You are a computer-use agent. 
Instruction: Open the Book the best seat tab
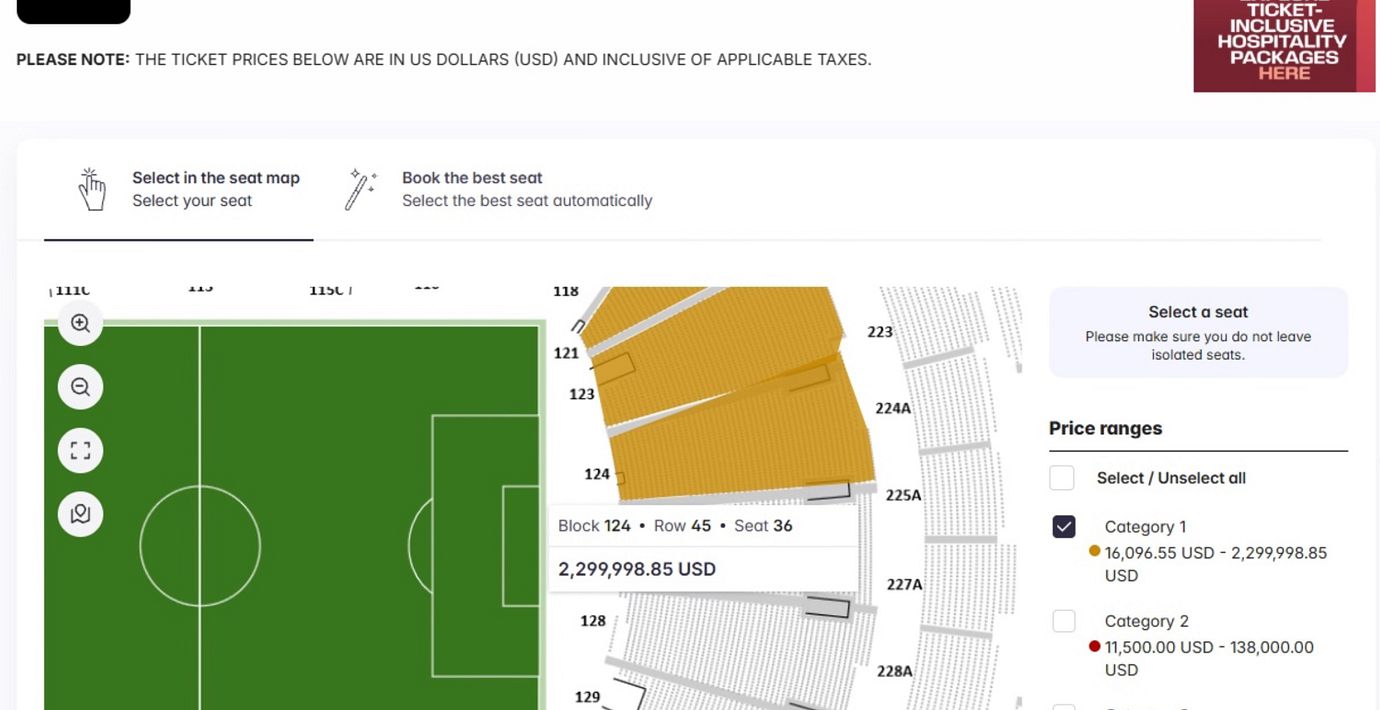[526, 189]
